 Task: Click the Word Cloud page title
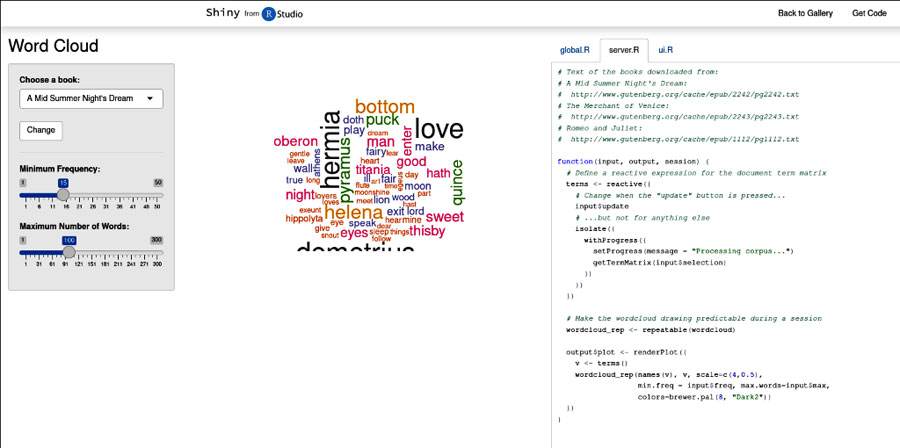click(x=53, y=46)
